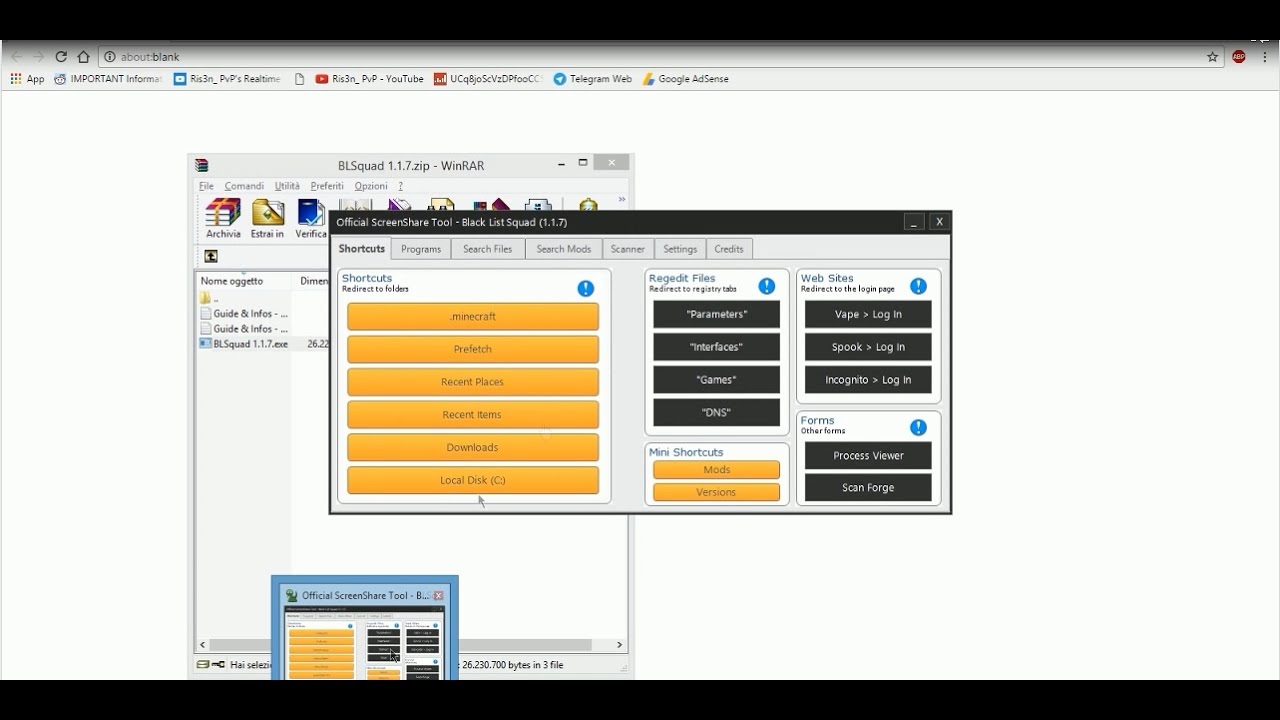Switch to the Search Files tab
Image resolution: width=1280 pixels, height=720 pixels.
pos(488,249)
